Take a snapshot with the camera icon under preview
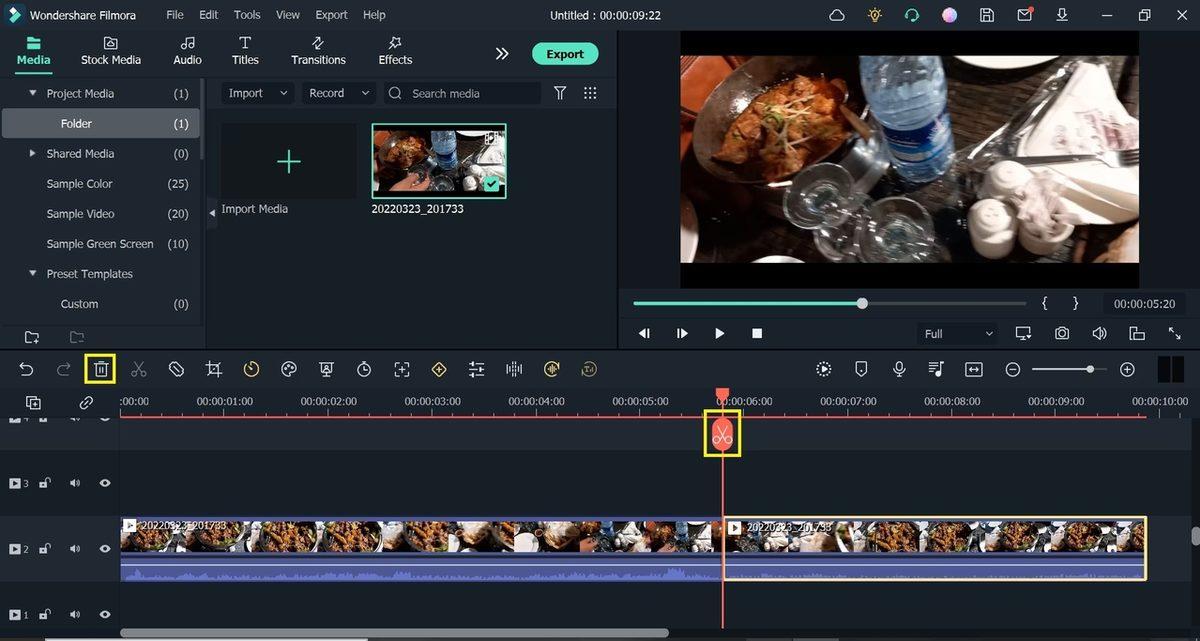 click(1061, 333)
